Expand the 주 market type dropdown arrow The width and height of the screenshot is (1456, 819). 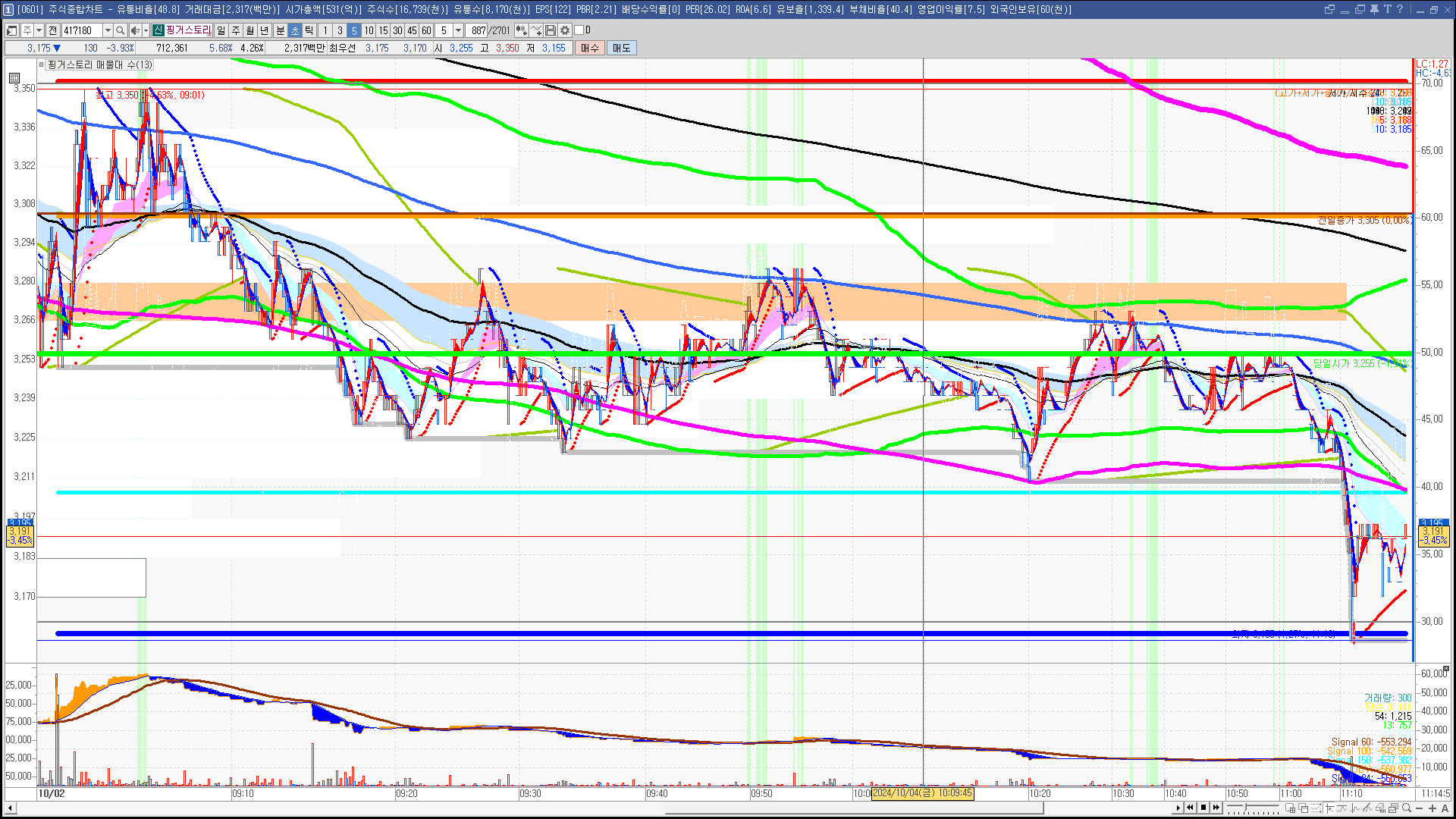click(39, 30)
